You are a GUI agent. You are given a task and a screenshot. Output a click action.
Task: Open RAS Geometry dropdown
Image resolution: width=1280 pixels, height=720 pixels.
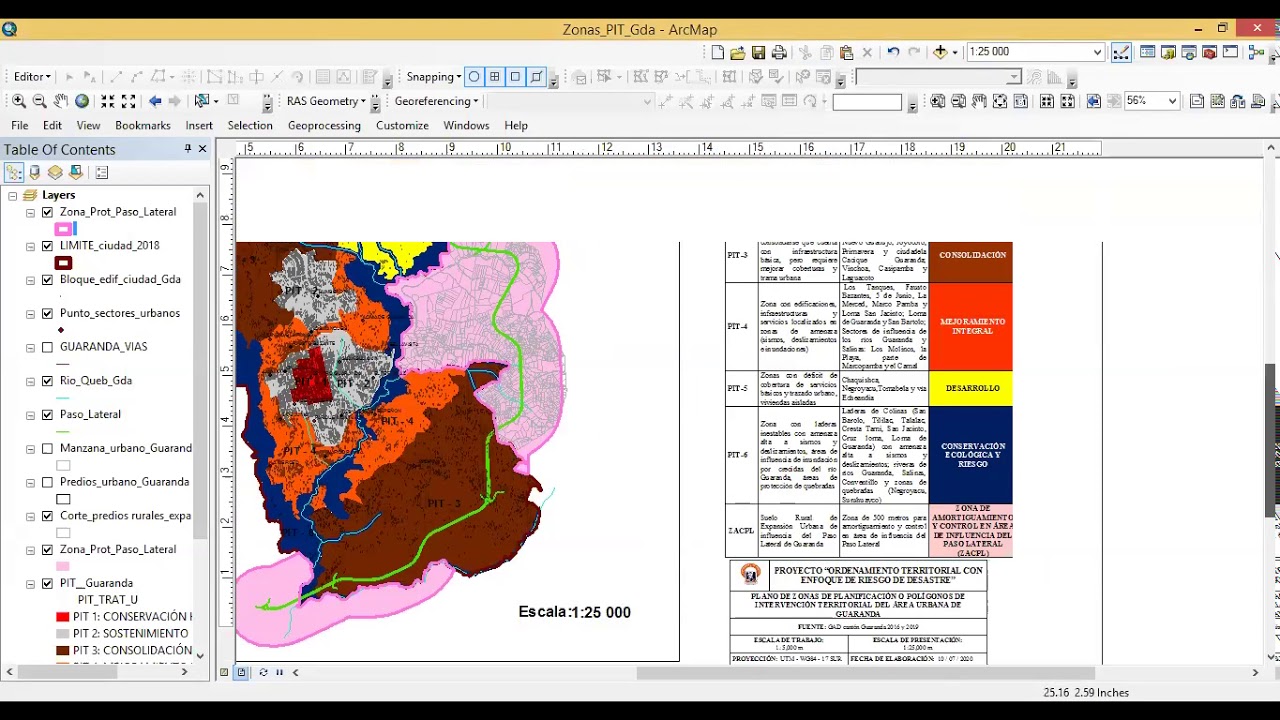coord(326,101)
